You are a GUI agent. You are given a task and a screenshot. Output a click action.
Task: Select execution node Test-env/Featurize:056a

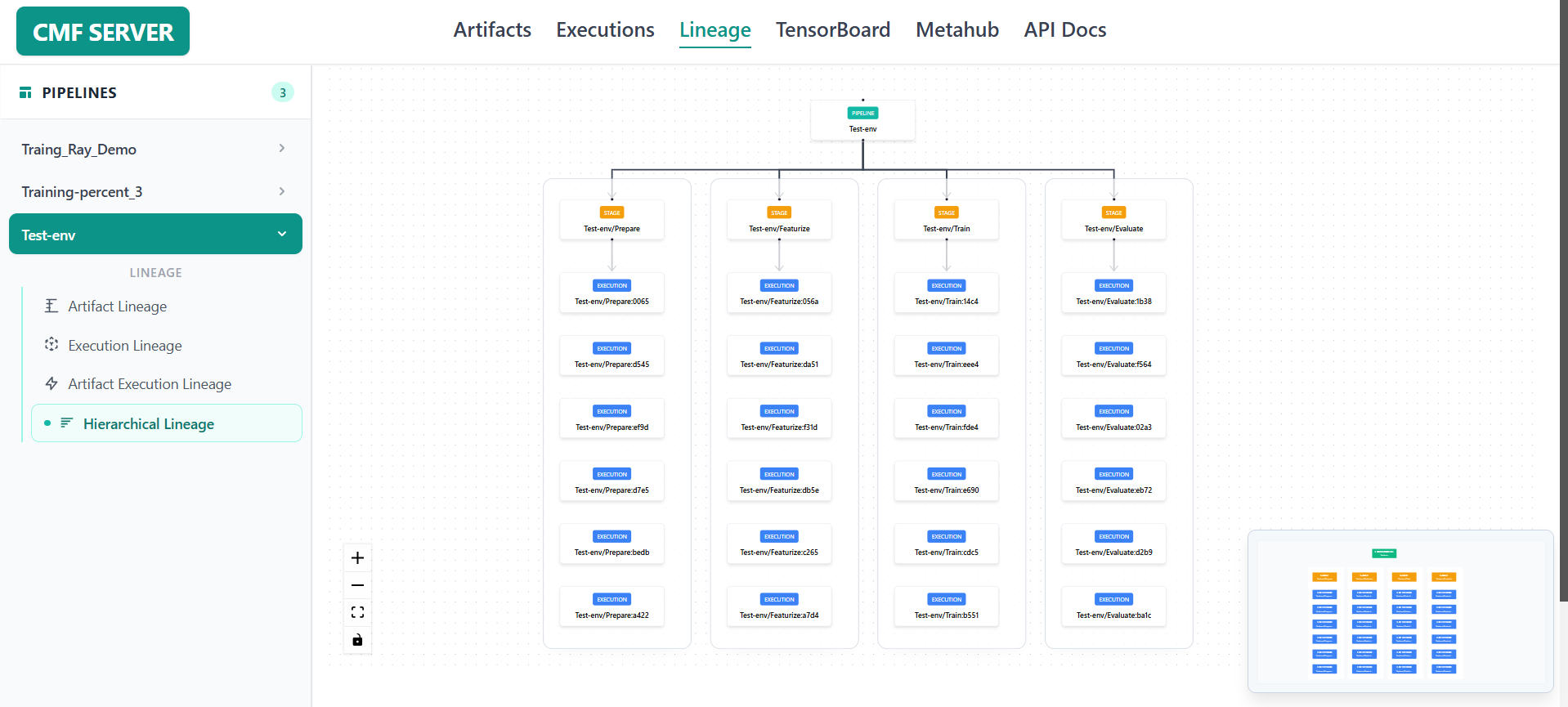(x=779, y=293)
